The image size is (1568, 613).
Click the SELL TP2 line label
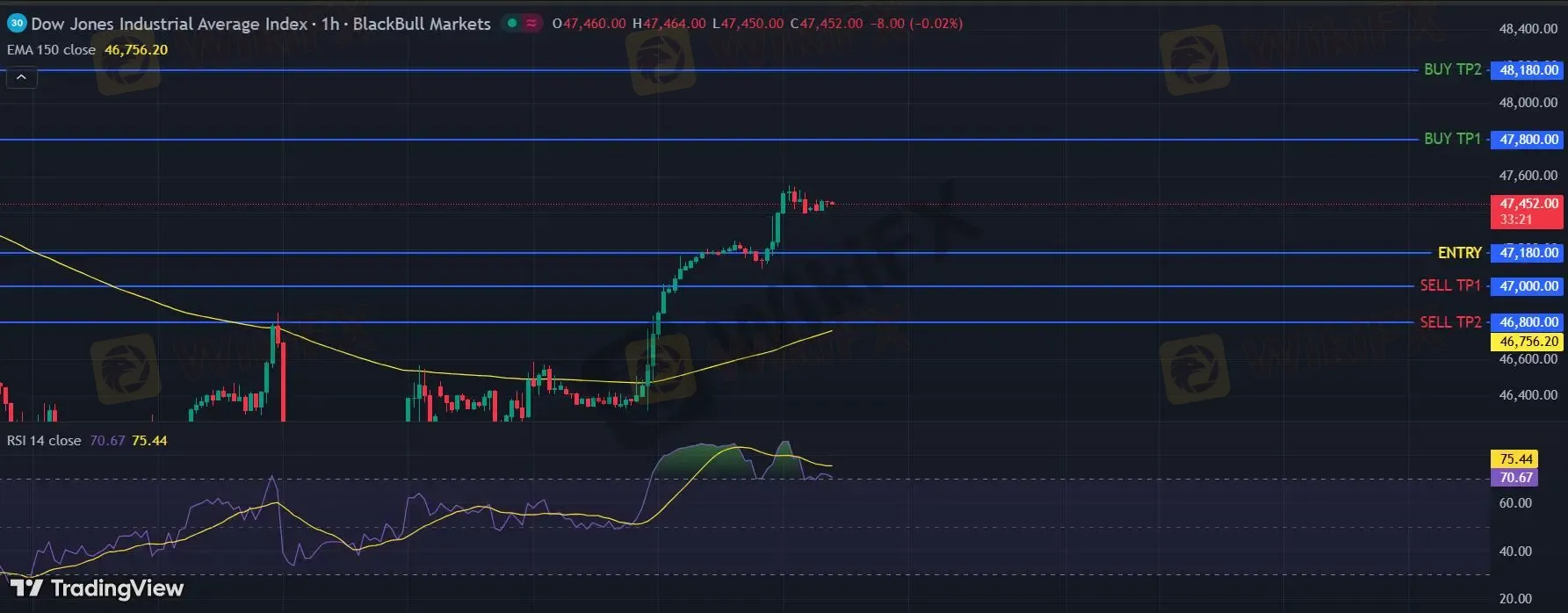coord(1450,322)
